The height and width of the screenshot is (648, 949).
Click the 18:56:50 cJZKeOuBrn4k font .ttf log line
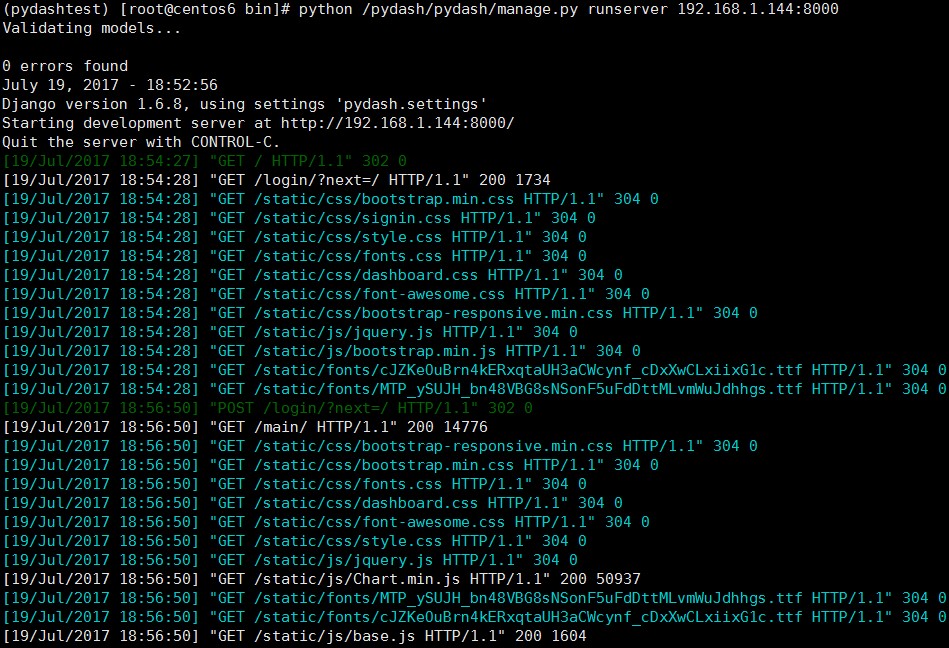tap(474, 617)
